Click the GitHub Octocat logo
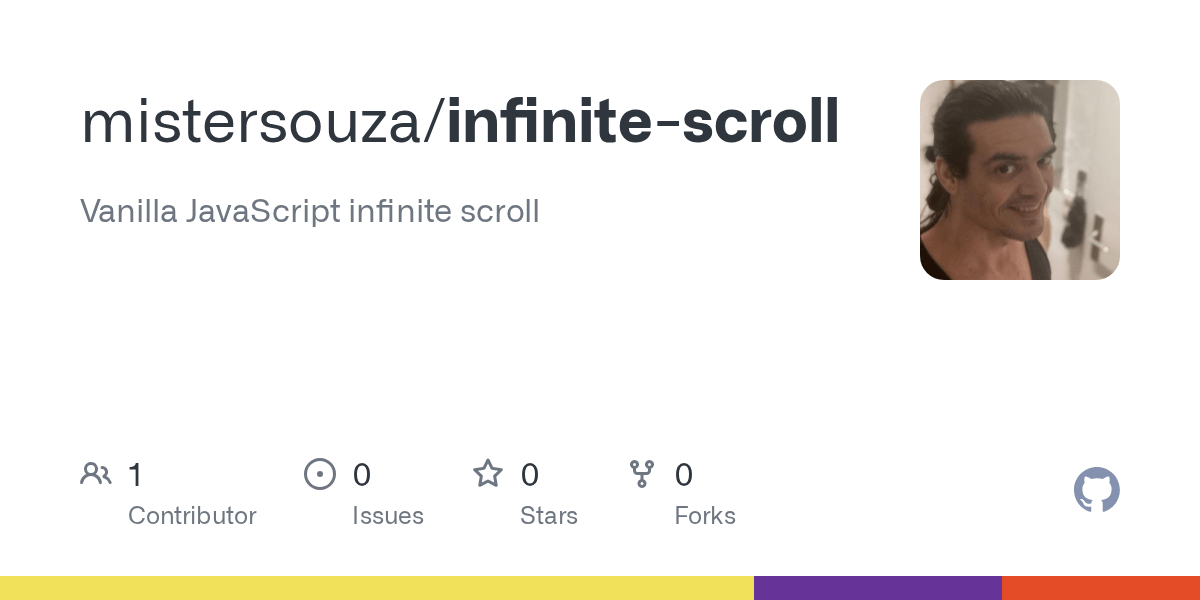 click(x=1096, y=491)
